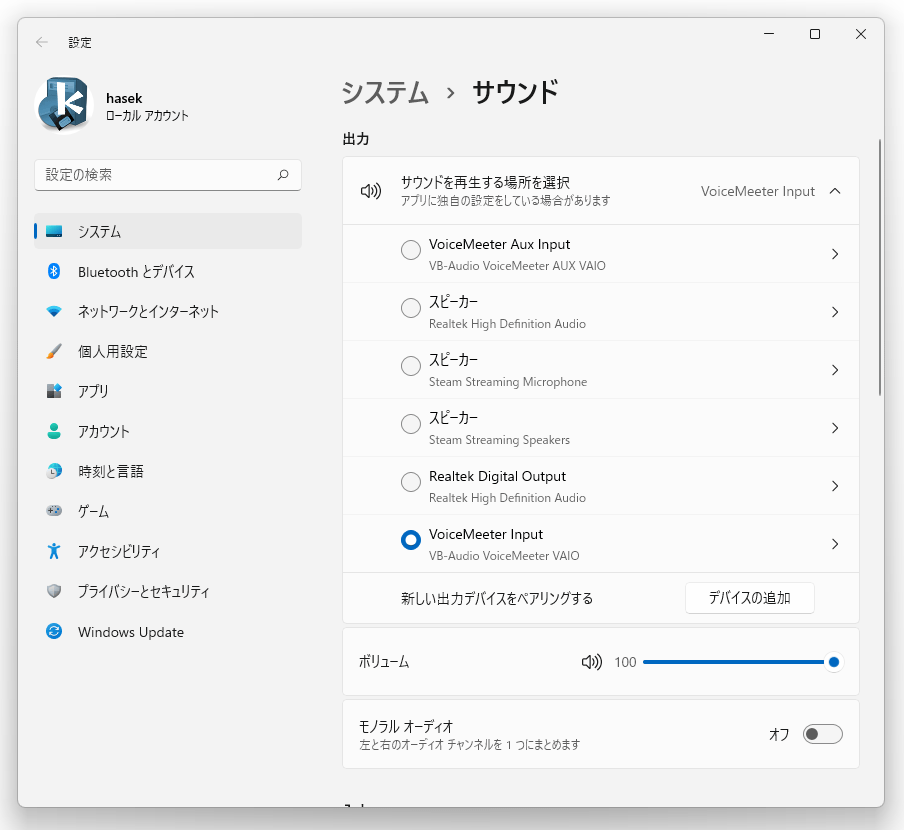Click the ボリューム slider track
This screenshot has height=830, width=904.
point(739,662)
